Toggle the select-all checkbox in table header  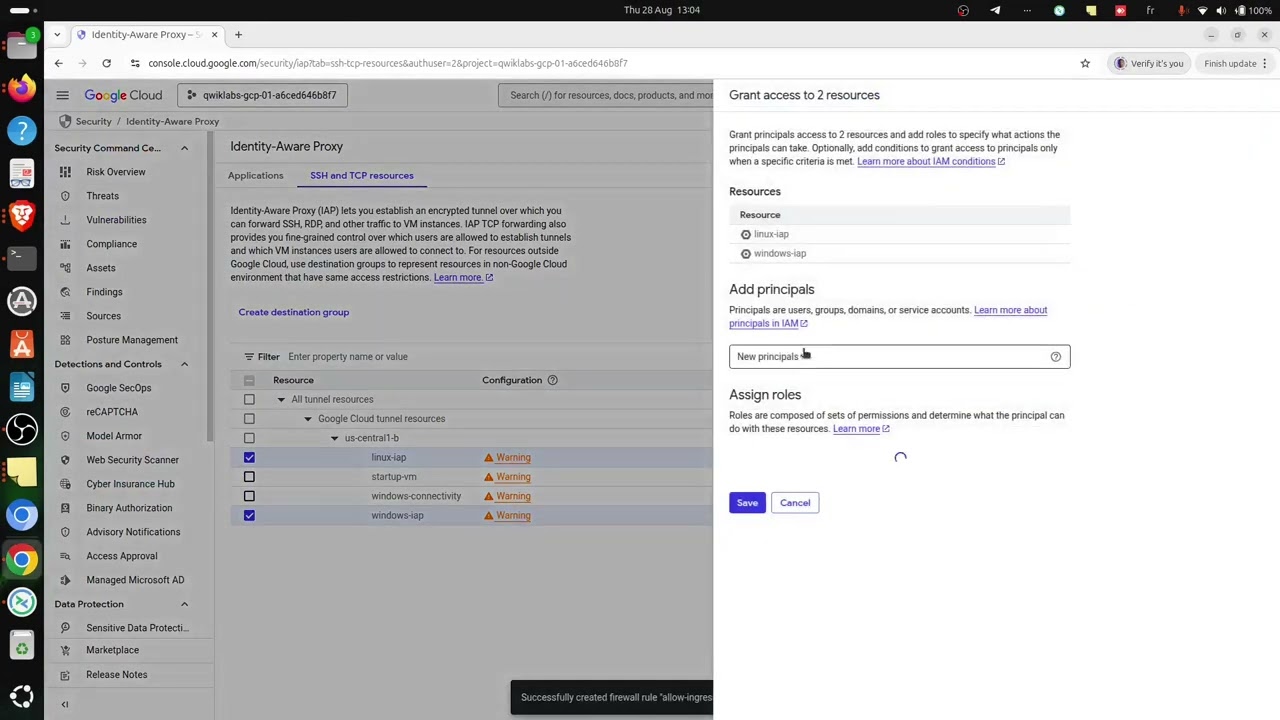coord(249,380)
